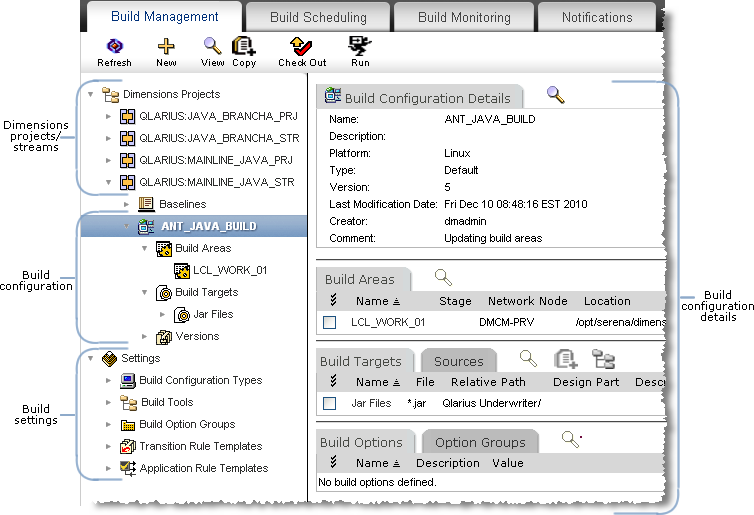Viewport: 754px width, 515px height.
Task: Tick the Jar Files build target checkbox
Action: pyautogui.click(x=330, y=403)
